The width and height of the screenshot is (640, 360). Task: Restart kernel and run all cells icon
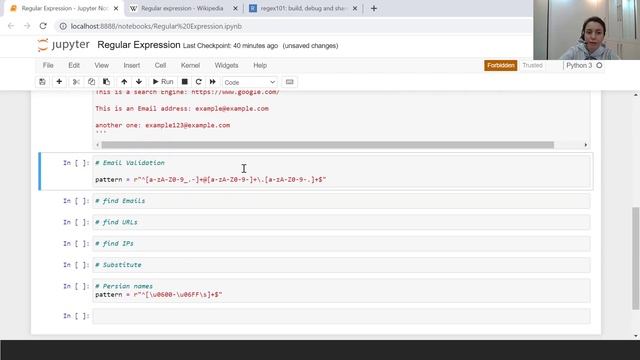[x=213, y=82]
